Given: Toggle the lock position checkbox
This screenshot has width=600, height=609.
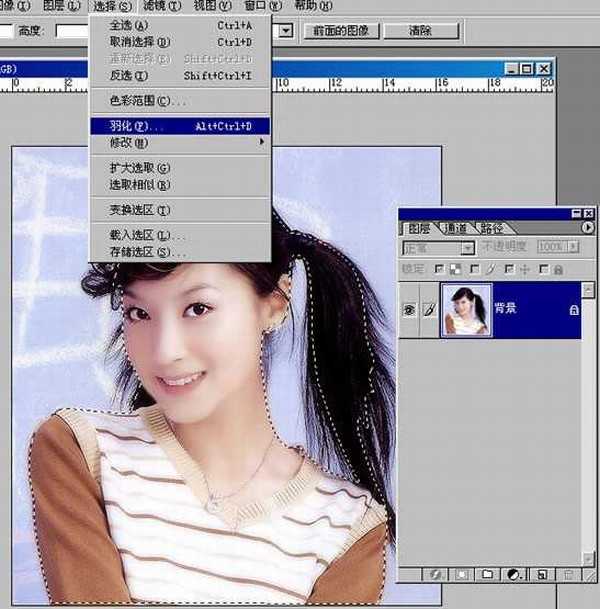Looking at the screenshot, I should 509,269.
